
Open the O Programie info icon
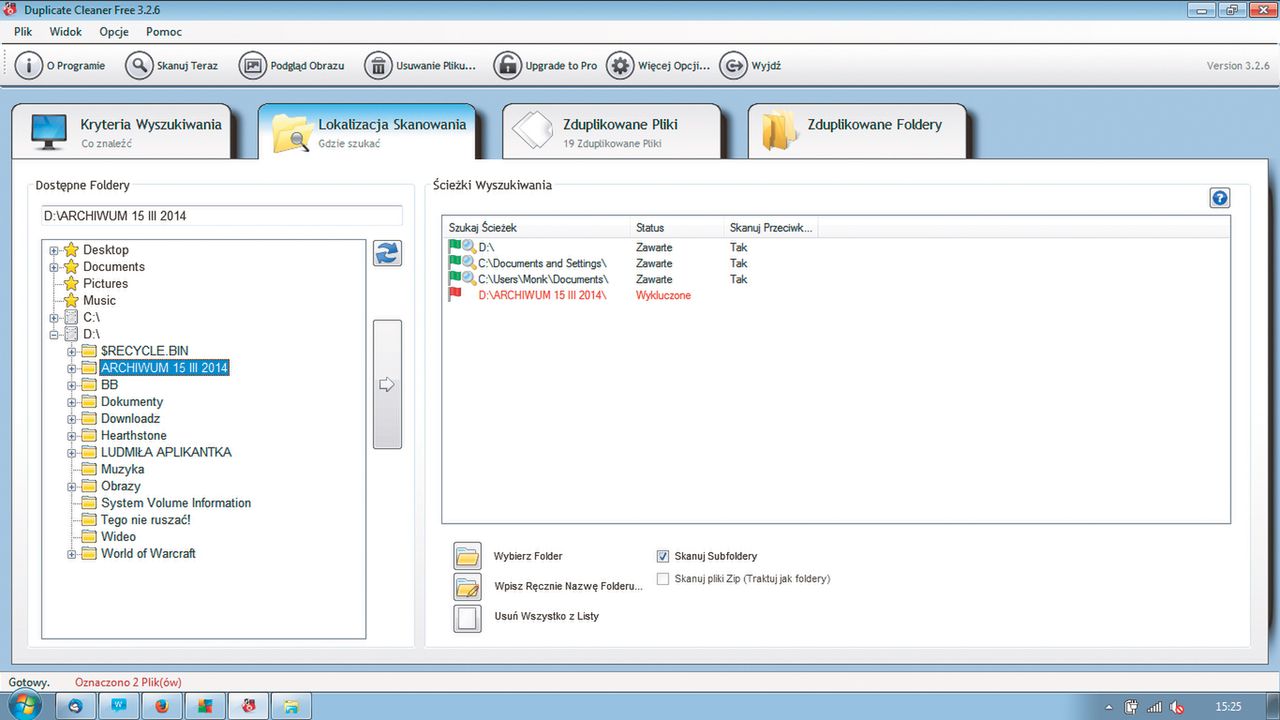28,66
